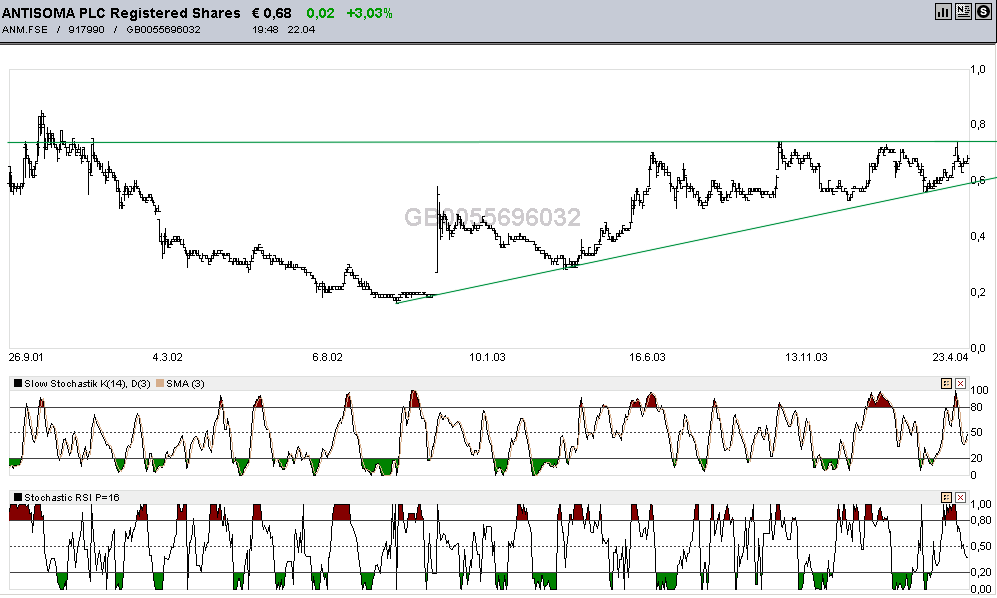
Task: Click the Slow Stochastik K(14), D(3) label
Action: pos(87,383)
